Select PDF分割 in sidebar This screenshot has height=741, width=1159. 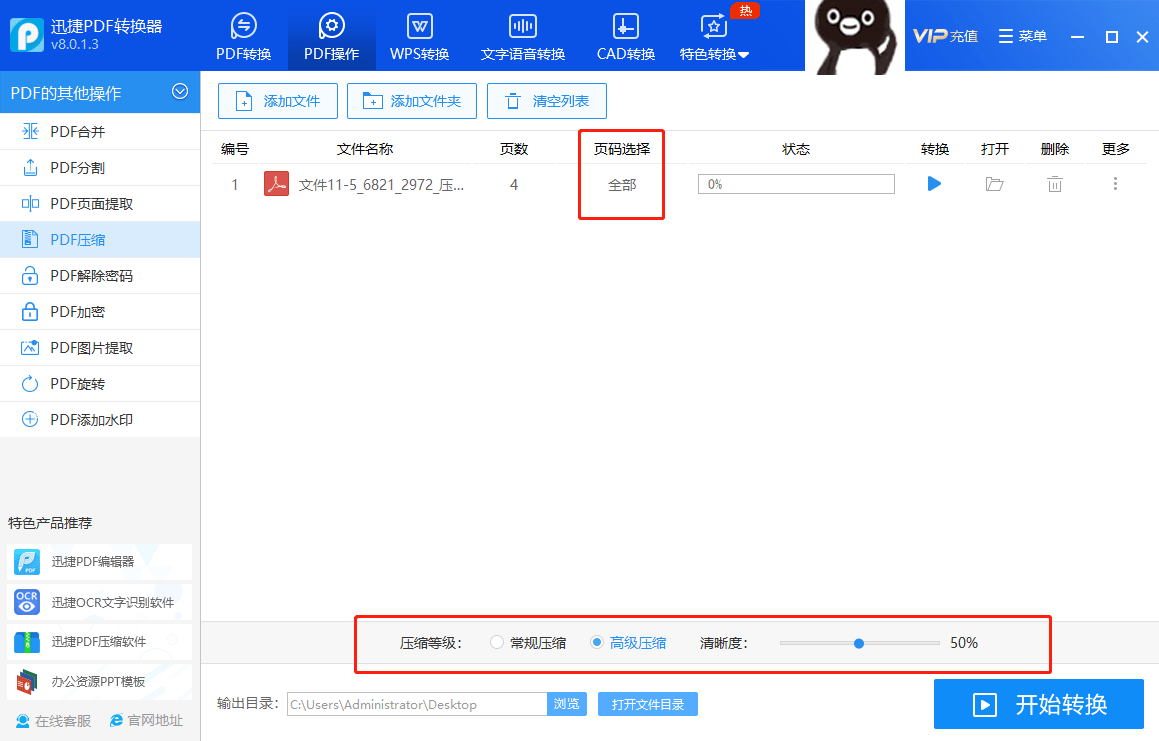[x=100, y=168]
